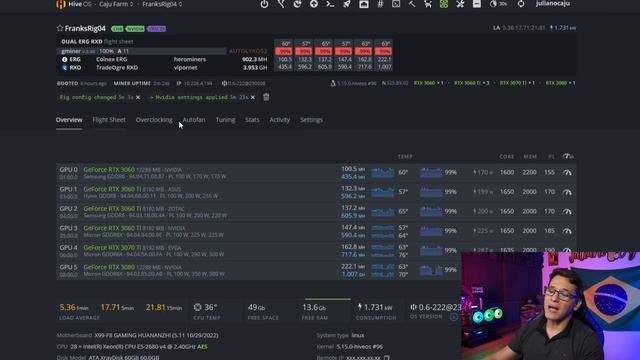Open the run command prompt icon
Screen dimensions: 640x360
coord(330,4)
